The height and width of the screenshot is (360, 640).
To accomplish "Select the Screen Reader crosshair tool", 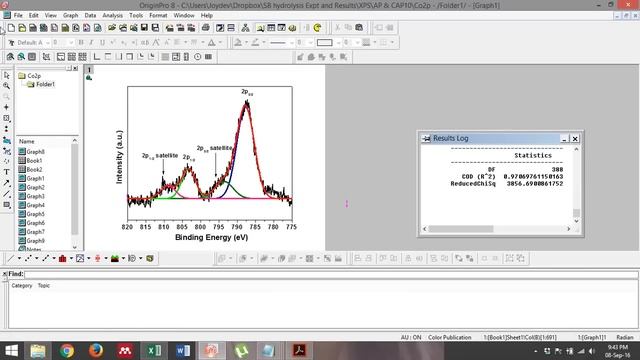I will coord(7,107).
